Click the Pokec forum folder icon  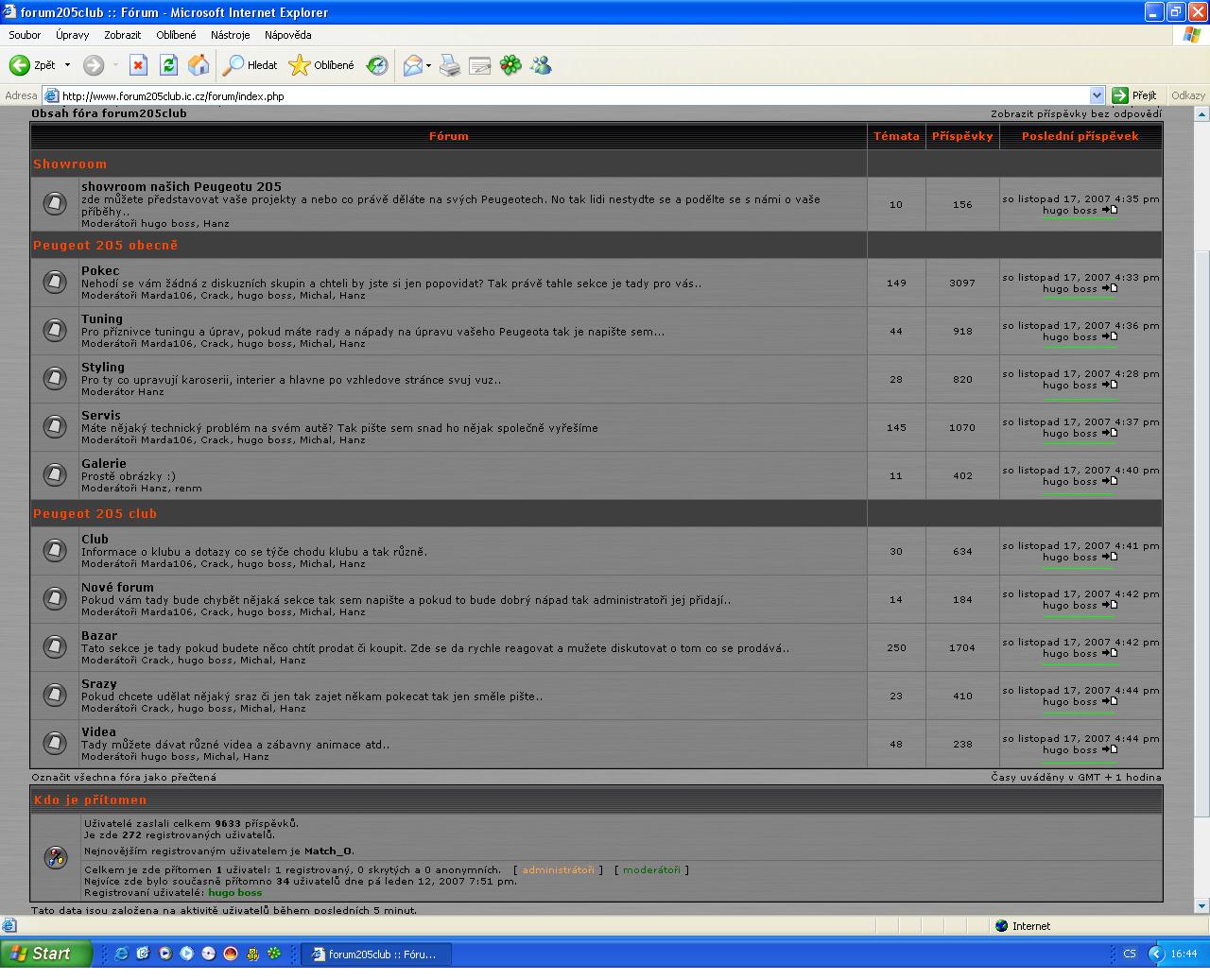click(x=55, y=282)
